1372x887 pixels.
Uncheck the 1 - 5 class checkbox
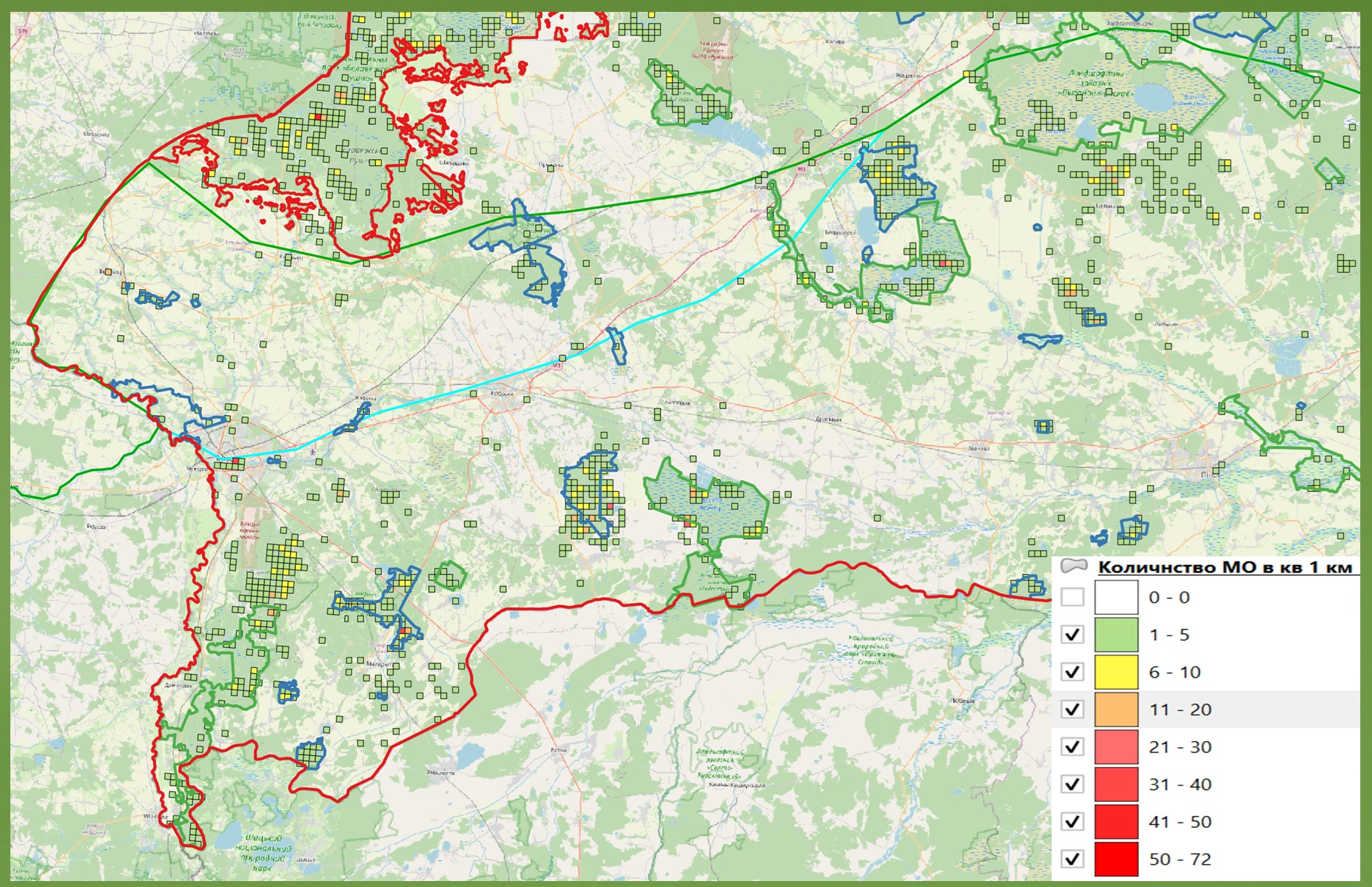pyautogui.click(x=1072, y=635)
